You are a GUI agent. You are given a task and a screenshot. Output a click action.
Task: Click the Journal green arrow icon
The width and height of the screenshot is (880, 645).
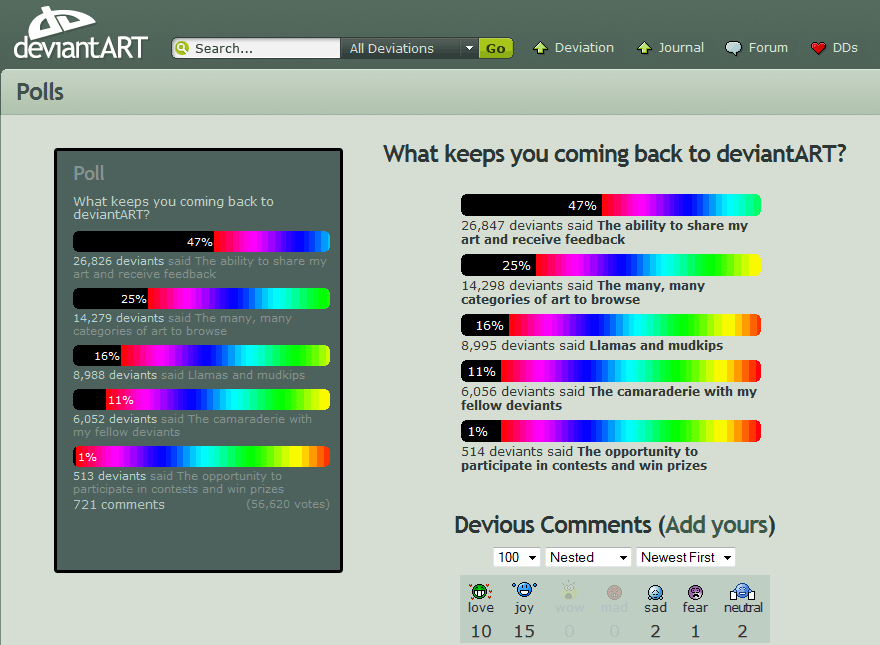(x=644, y=48)
